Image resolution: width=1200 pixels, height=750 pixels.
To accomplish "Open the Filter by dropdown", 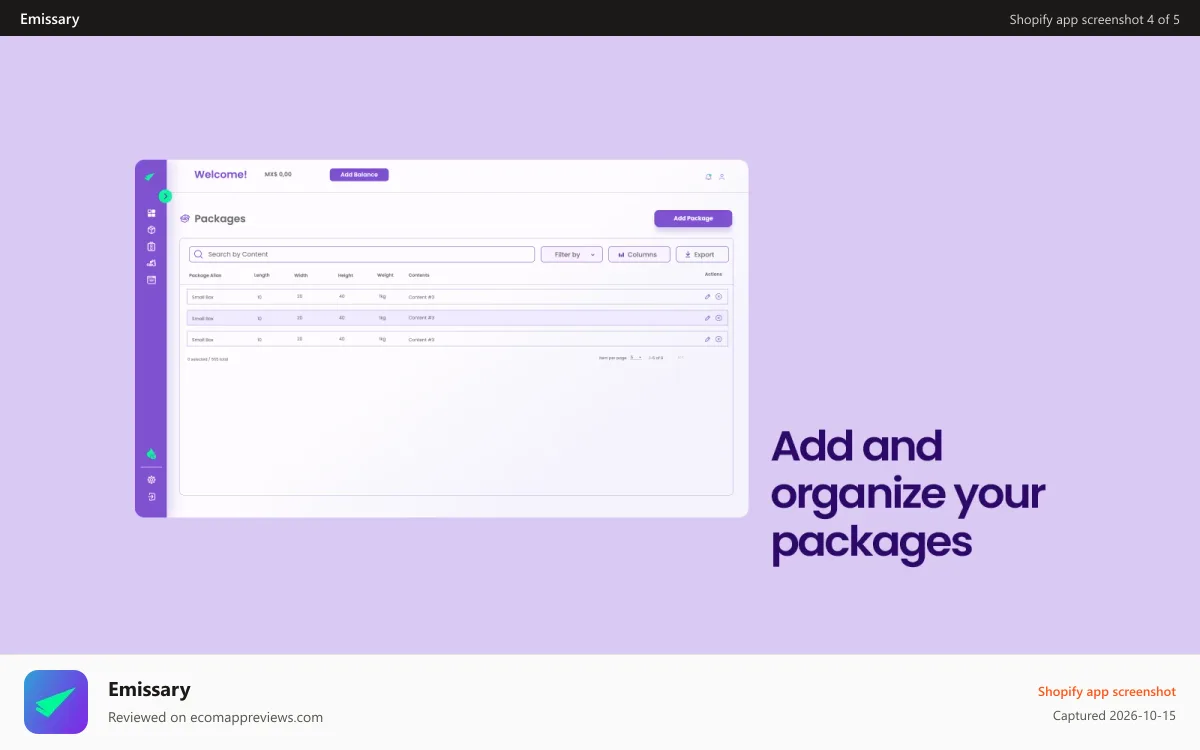I will pos(572,254).
